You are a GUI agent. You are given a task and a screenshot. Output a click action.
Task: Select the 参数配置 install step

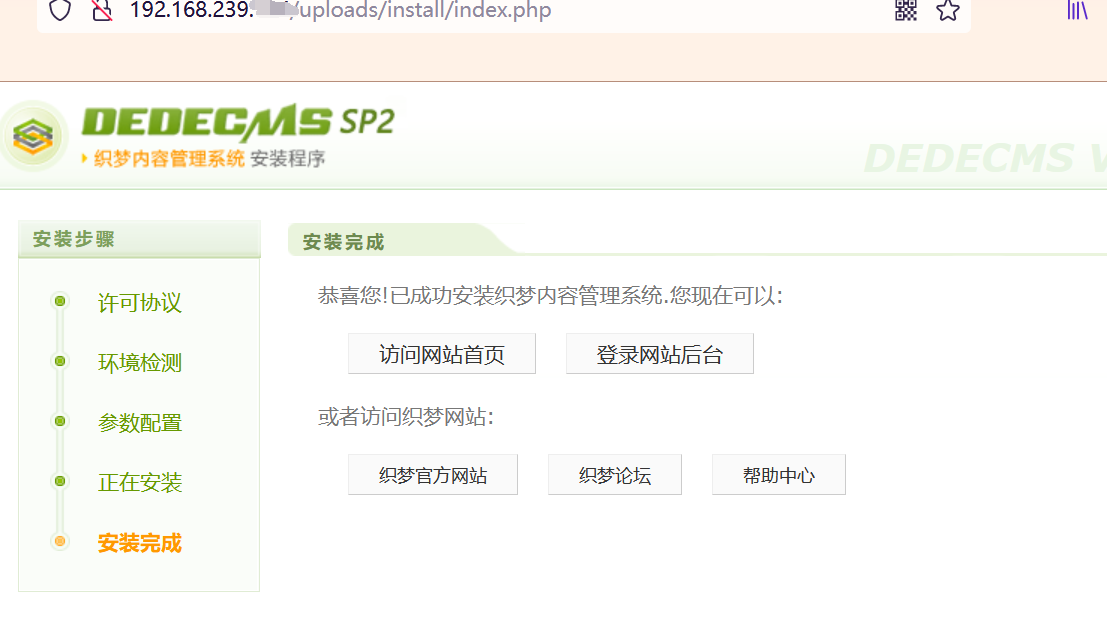pos(140,423)
